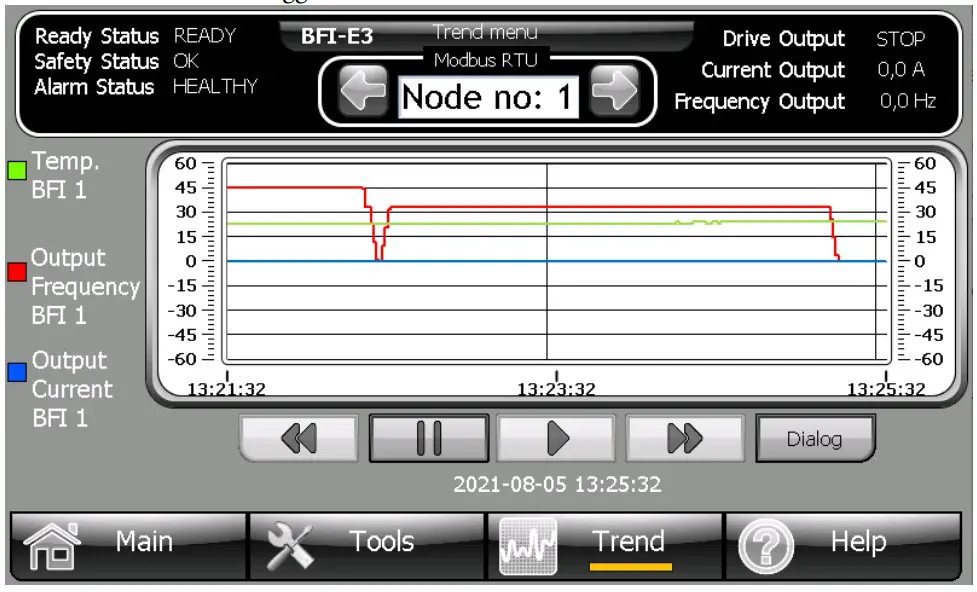977x592 pixels.
Task: Click the 13:21:32 time axis label
Action: pos(227,389)
